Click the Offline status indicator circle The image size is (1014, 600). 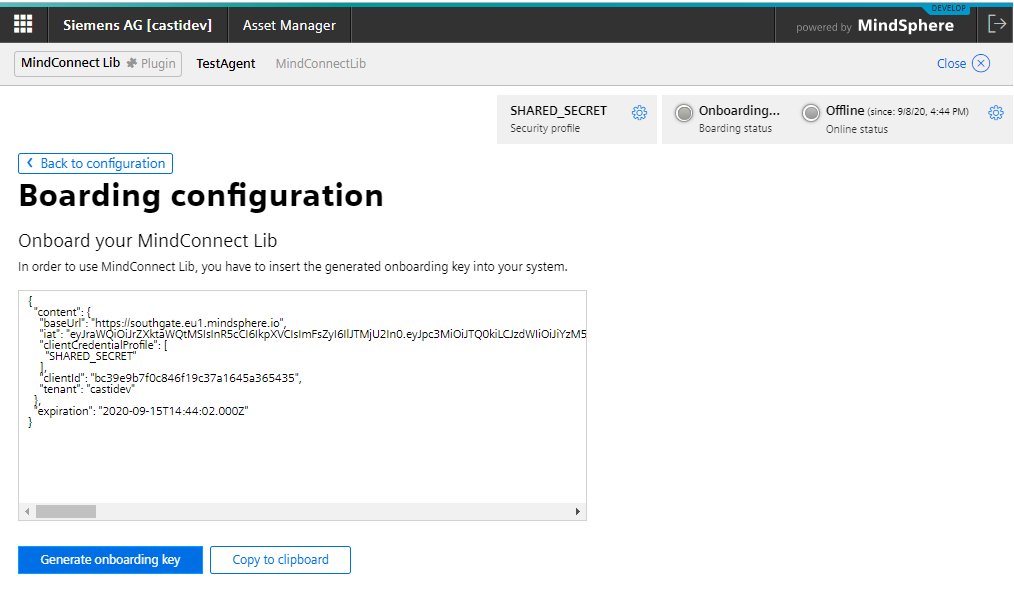pos(811,113)
